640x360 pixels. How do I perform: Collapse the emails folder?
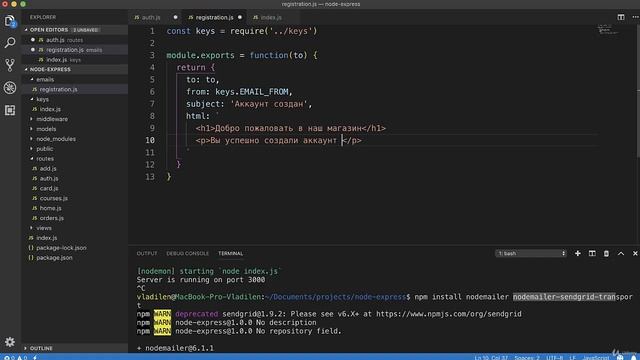click(45, 80)
